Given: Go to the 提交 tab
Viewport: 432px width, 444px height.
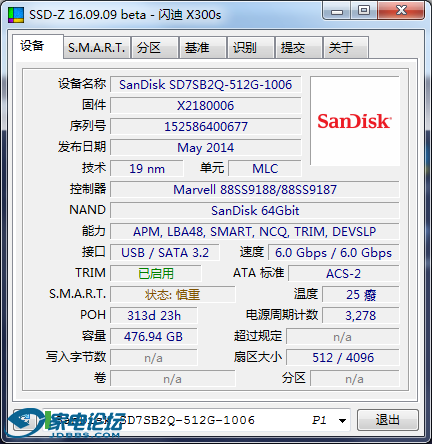Looking at the screenshot, I should coord(298,48).
